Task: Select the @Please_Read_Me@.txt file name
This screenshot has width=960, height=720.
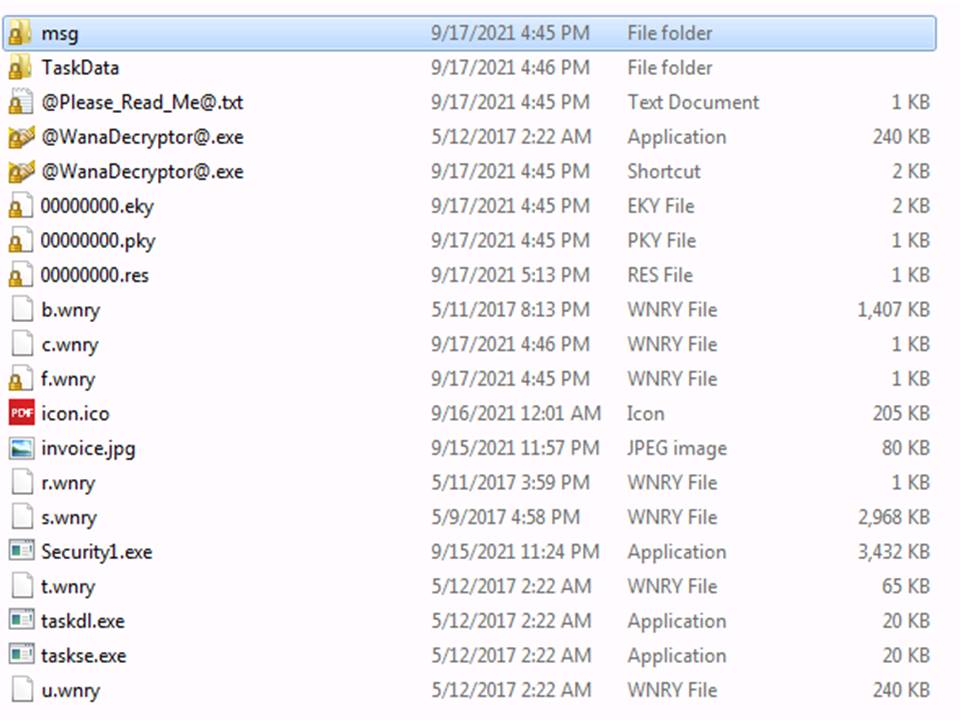Action: click(142, 102)
